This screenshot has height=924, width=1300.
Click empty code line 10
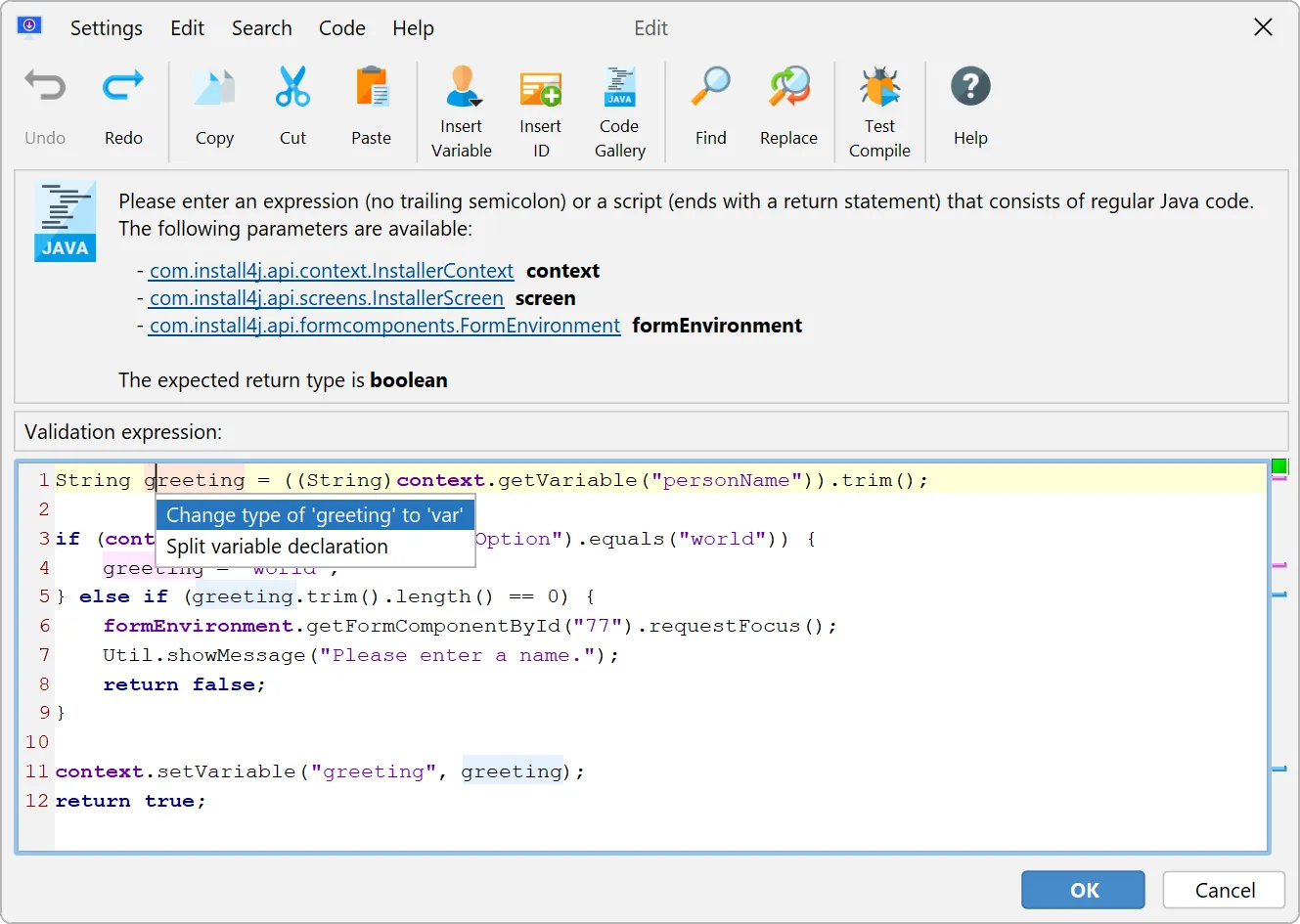(661, 742)
